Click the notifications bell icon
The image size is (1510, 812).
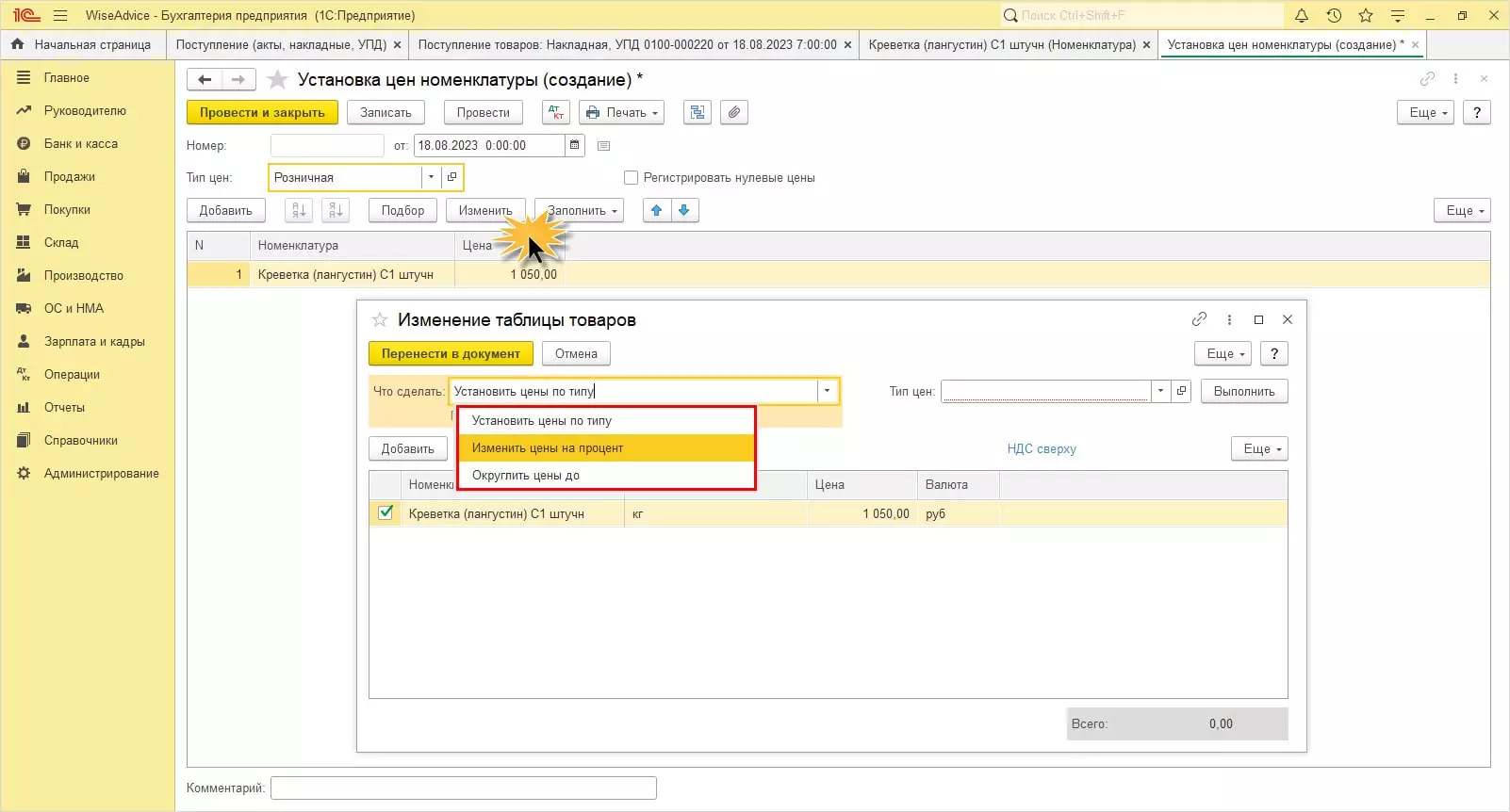(x=1302, y=15)
